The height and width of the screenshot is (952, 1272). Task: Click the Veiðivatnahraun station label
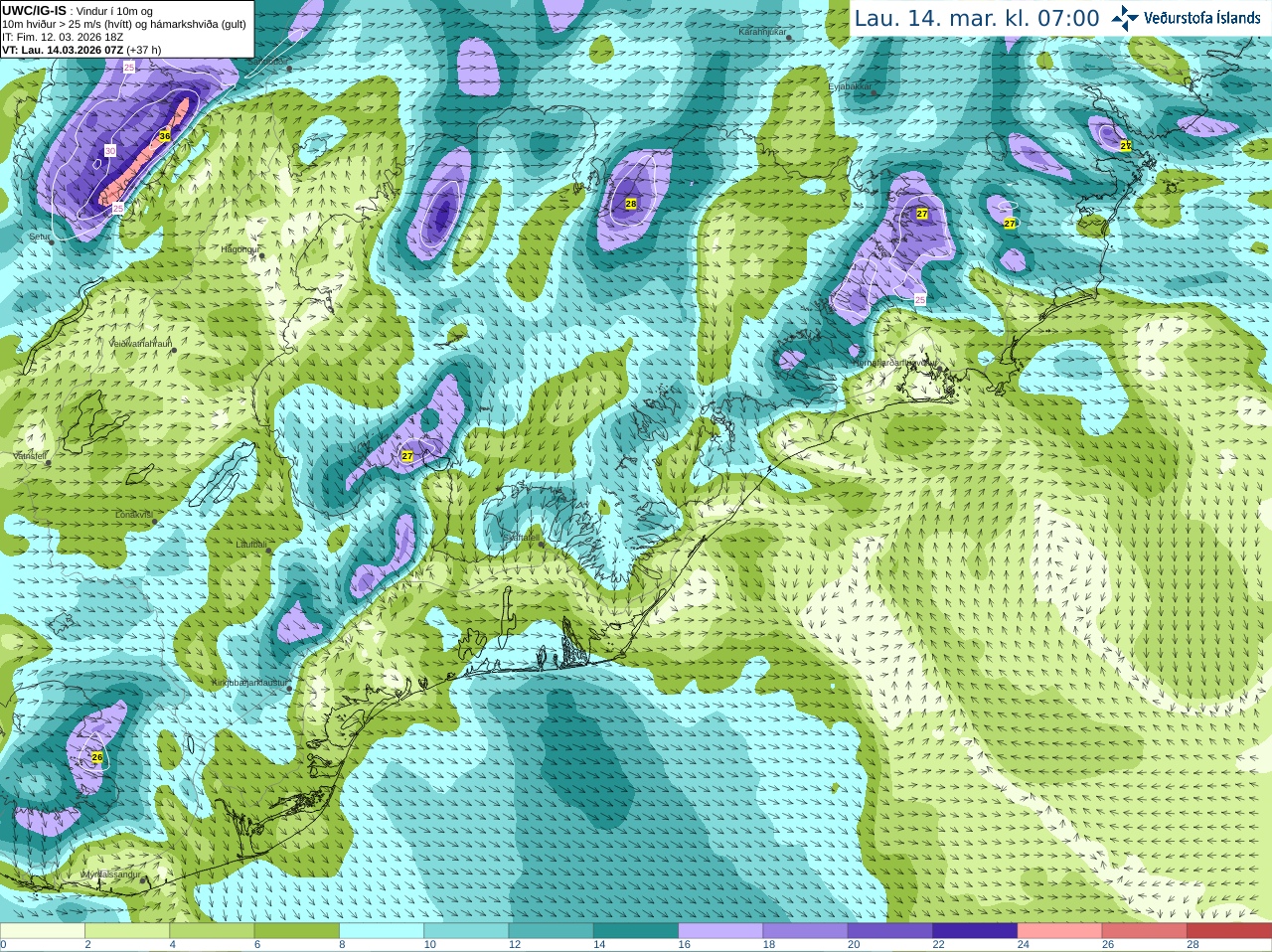click(x=140, y=344)
